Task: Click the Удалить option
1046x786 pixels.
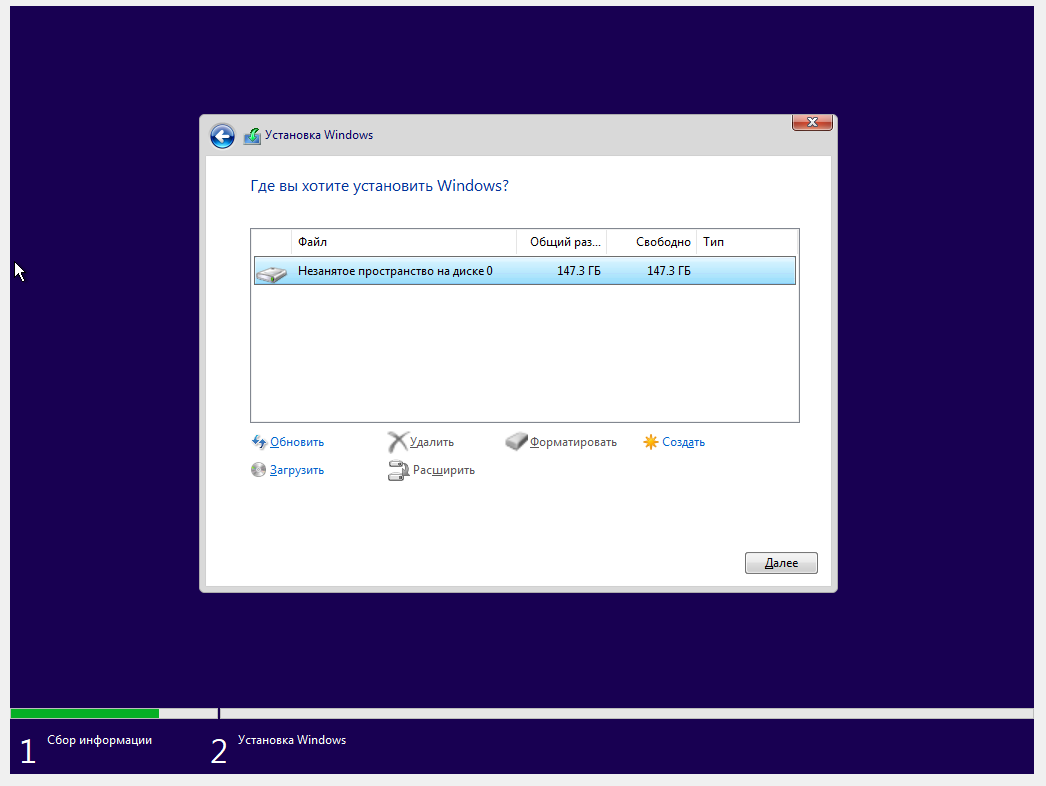Action: coord(432,442)
